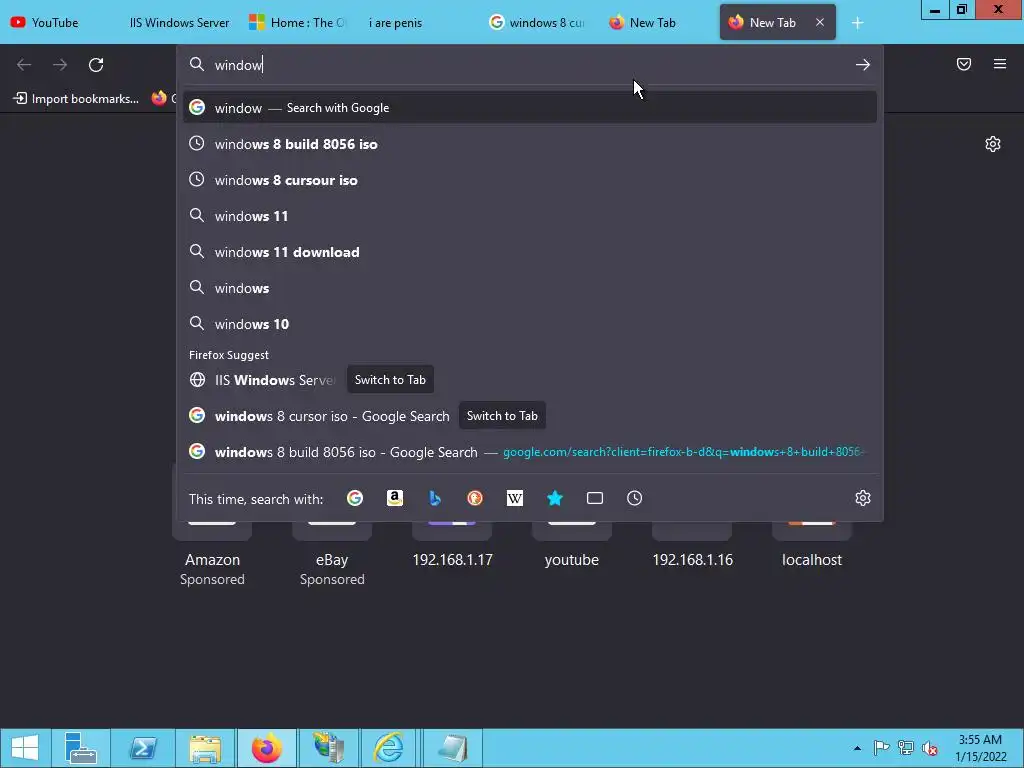The width and height of the screenshot is (1024, 768).
Task: Search this time with Wikipedia icon
Action: click(515, 498)
